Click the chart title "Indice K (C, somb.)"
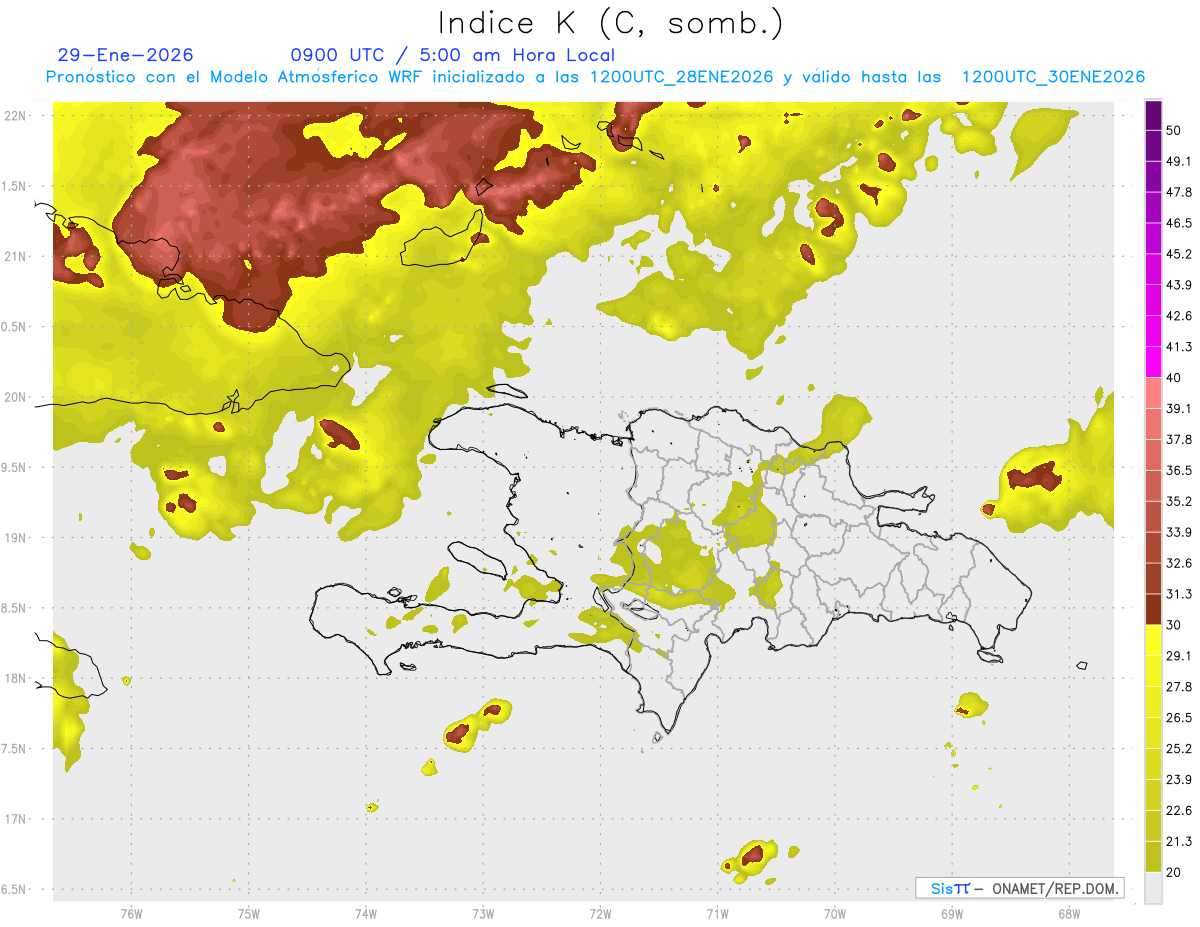 [x=610, y=23]
